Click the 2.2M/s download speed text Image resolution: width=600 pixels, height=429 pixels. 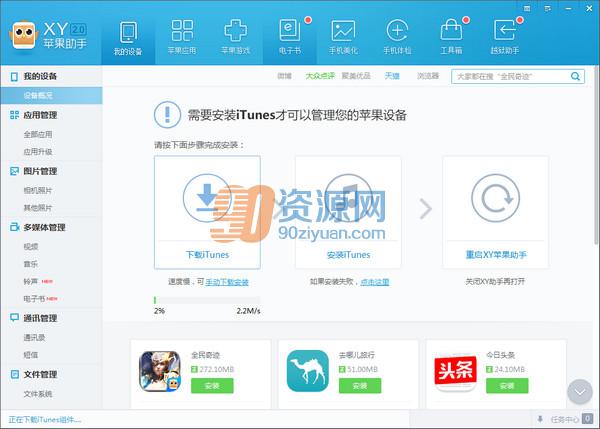click(248, 311)
